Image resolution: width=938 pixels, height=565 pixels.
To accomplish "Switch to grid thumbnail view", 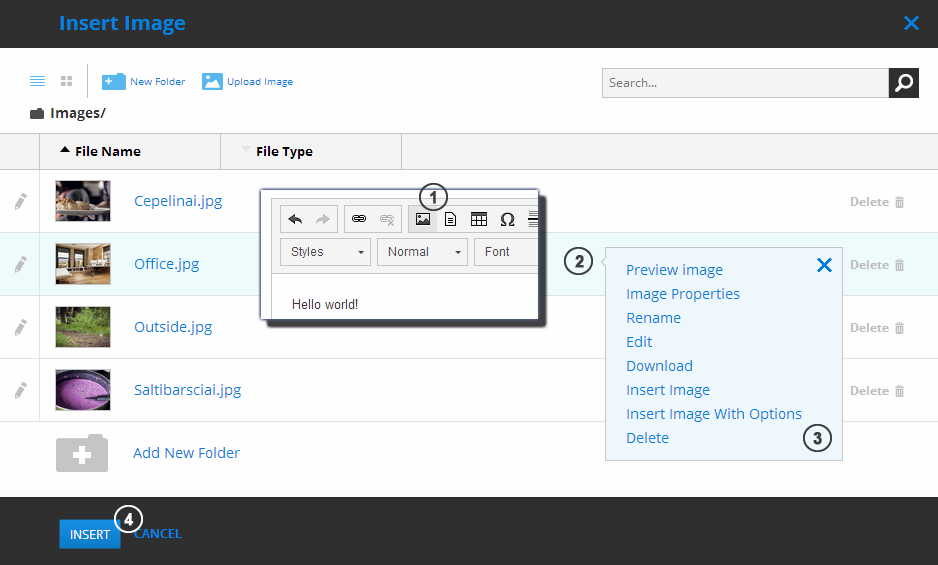I will coord(66,81).
